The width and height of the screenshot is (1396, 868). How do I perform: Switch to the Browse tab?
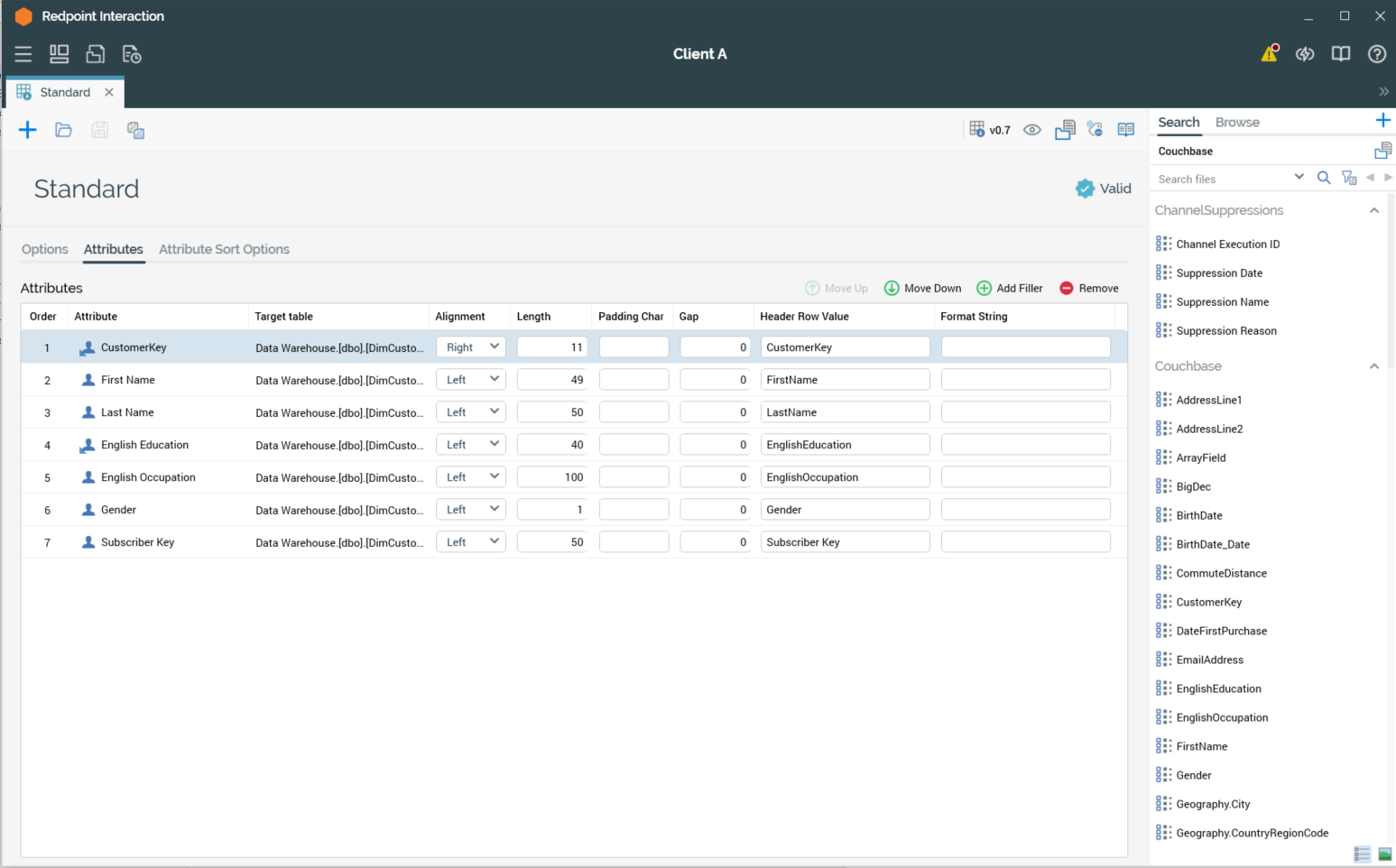(1236, 122)
